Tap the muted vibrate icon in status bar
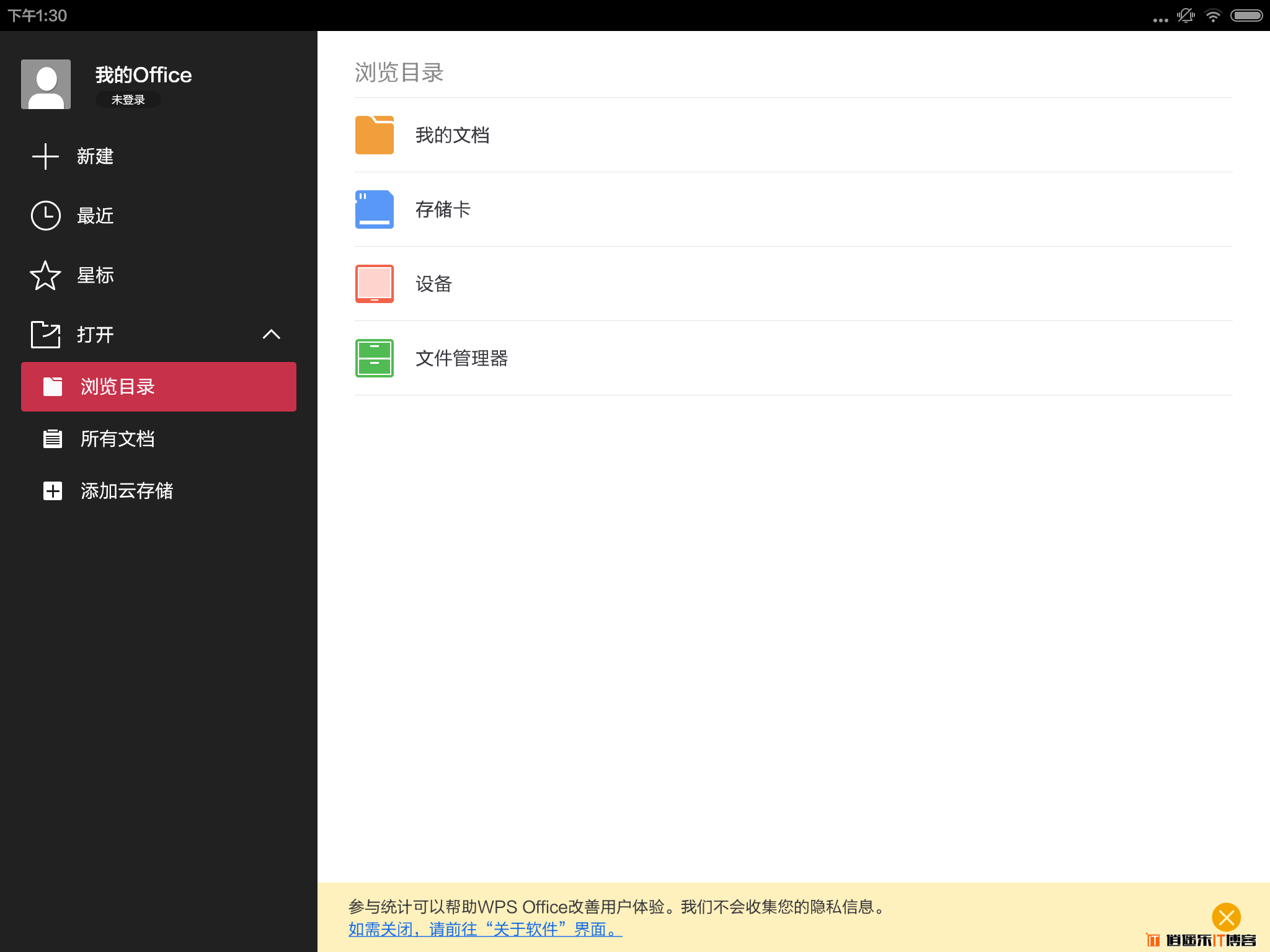1270x952 pixels. point(1186,15)
